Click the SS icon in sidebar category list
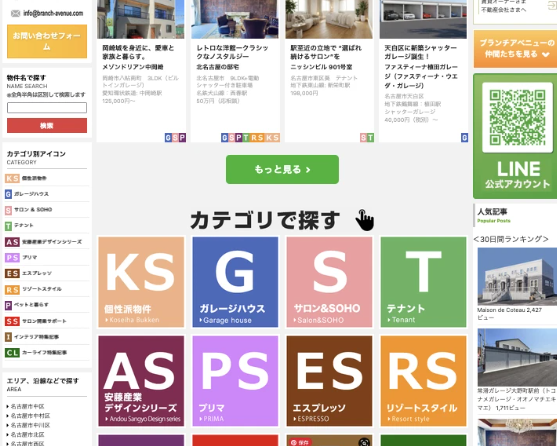 12,321
